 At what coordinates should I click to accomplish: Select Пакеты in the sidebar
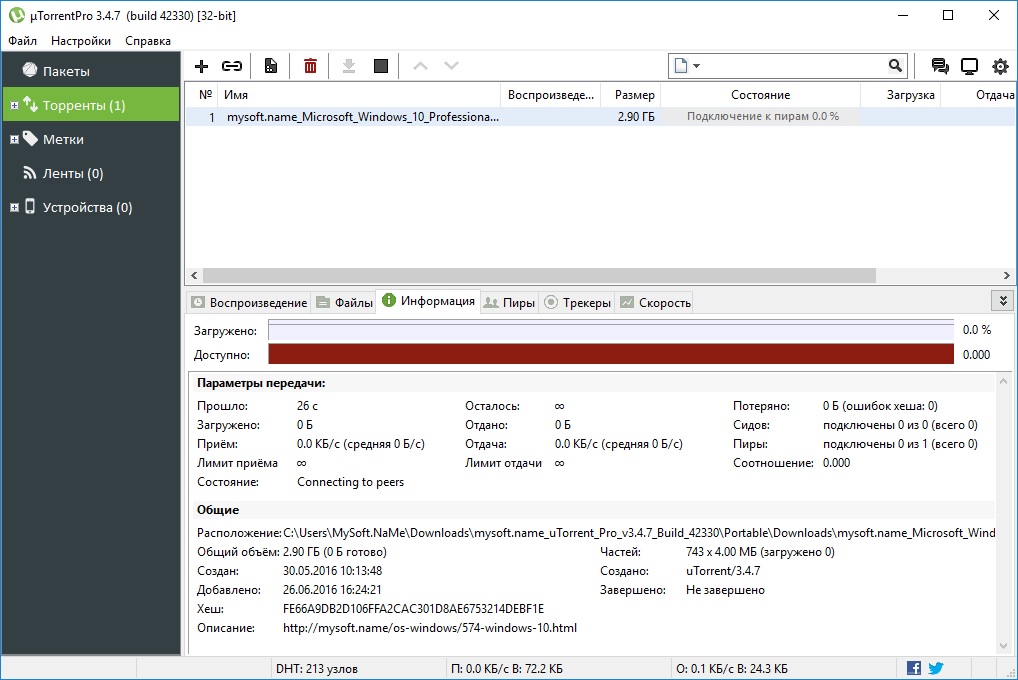coord(91,70)
